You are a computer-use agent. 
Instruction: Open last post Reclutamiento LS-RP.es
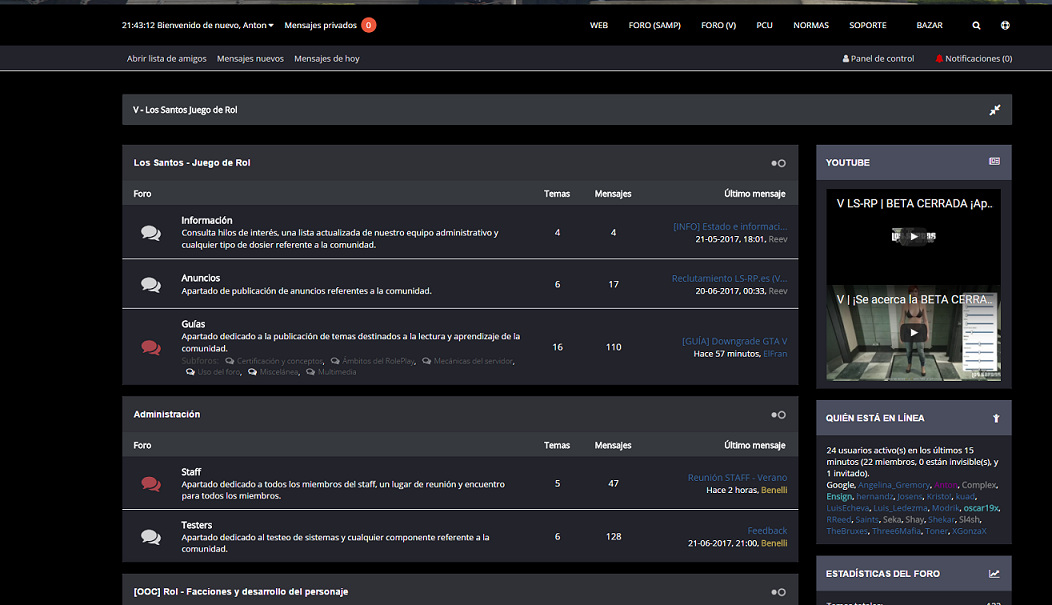pyautogui.click(x=729, y=278)
